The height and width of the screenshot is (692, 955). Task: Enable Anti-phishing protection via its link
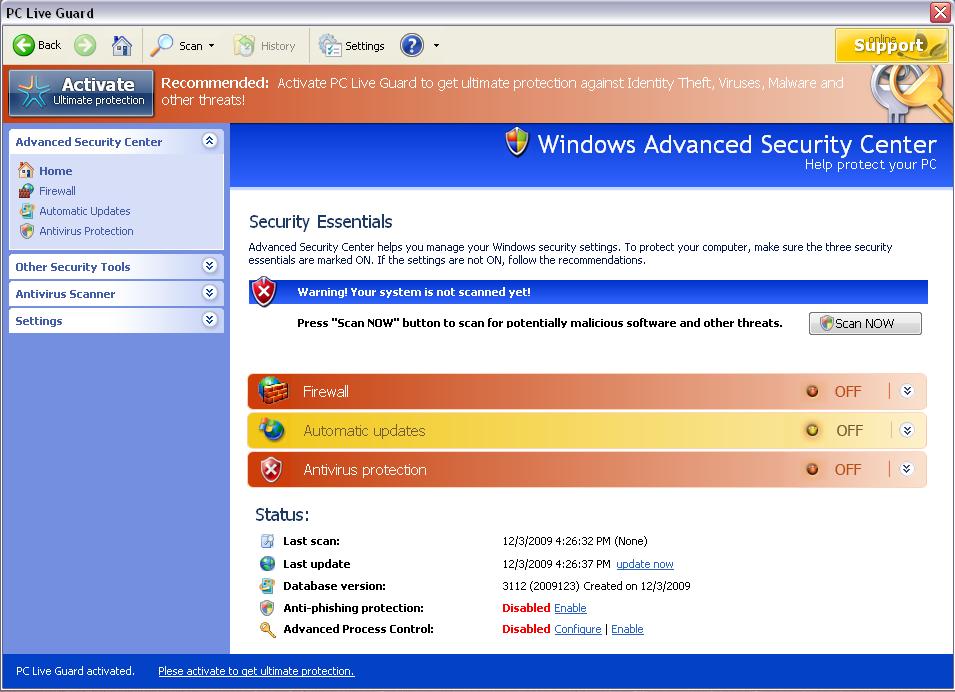click(570, 608)
